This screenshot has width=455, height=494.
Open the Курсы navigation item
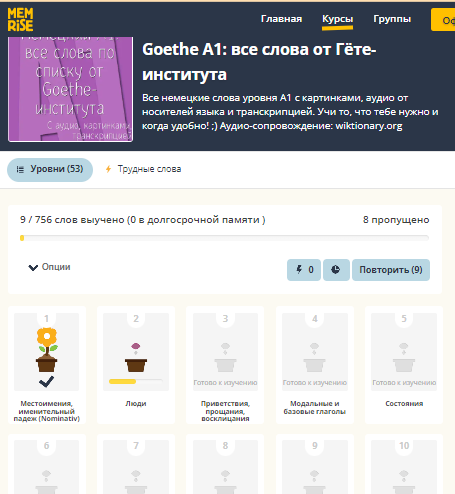pyautogui.click(x=337, y=19)
